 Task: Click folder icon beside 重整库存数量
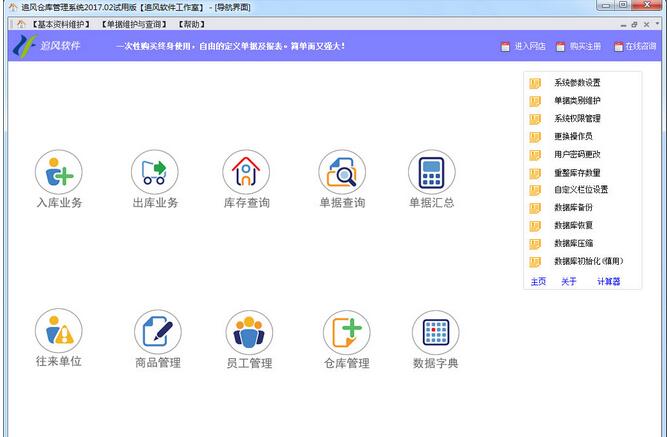pos(535,173)
